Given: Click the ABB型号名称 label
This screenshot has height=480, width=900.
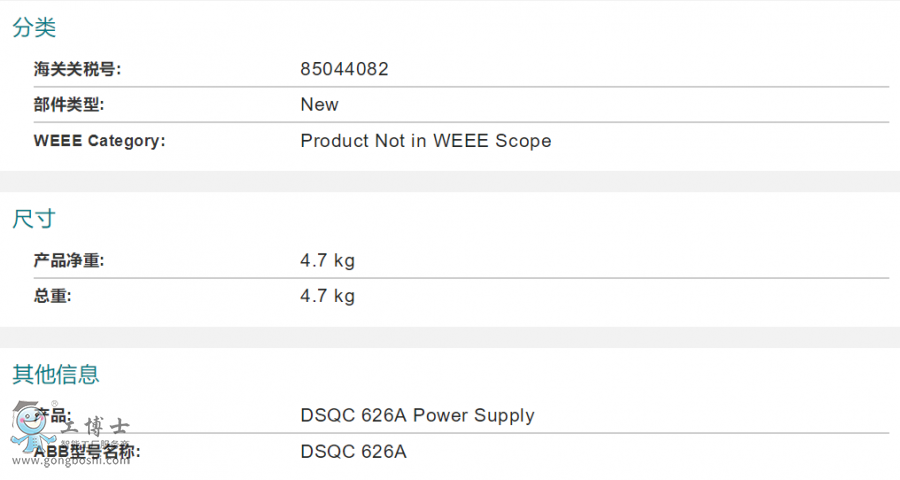Looking at the screenshot, I should (88, 452).
